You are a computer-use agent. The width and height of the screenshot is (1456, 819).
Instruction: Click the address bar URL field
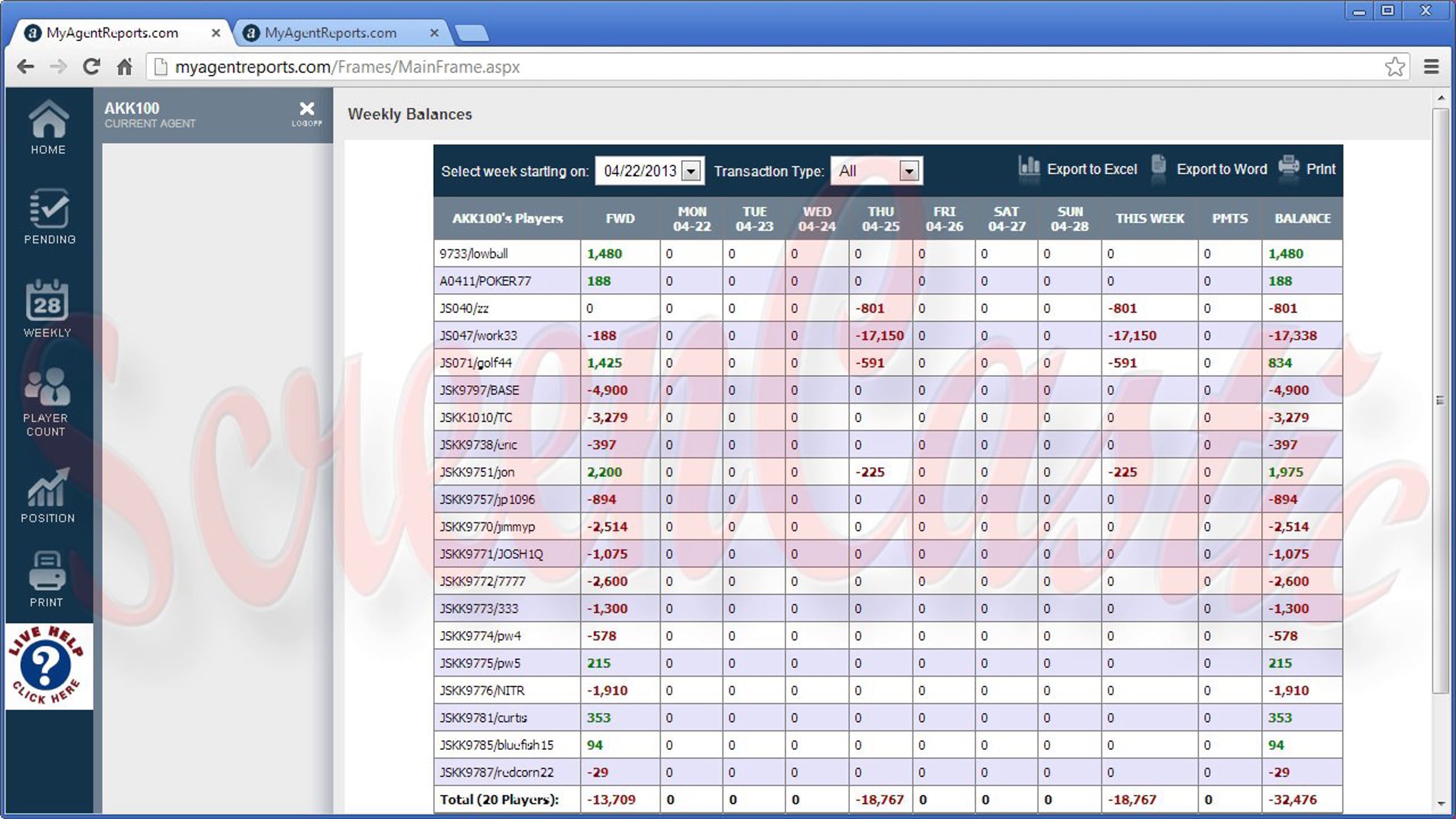point(767,67)
